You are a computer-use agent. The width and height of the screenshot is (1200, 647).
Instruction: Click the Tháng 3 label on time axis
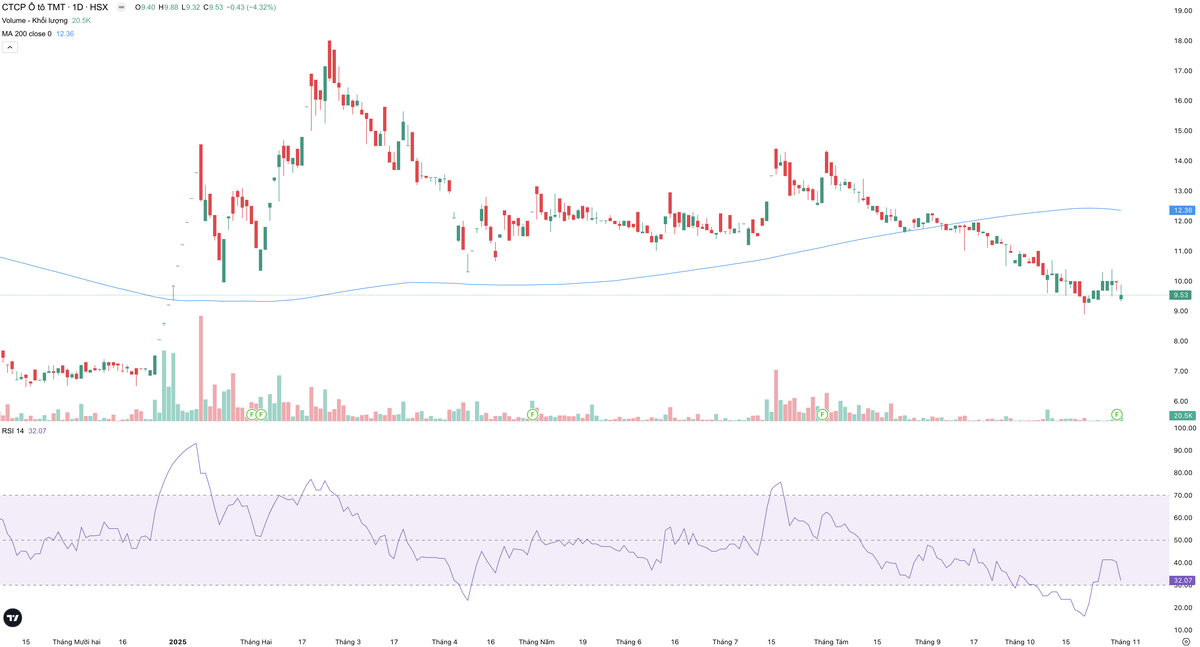click(x=348, y=641)
